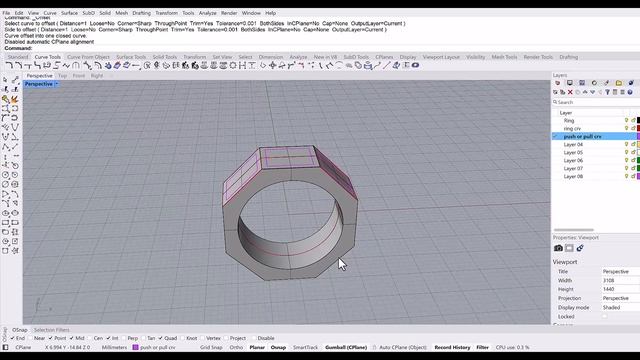Click the Layers panel horizontal scrollbar
Image resolution: width=640 pixels, height=360 pixels.
coord(573,230)
